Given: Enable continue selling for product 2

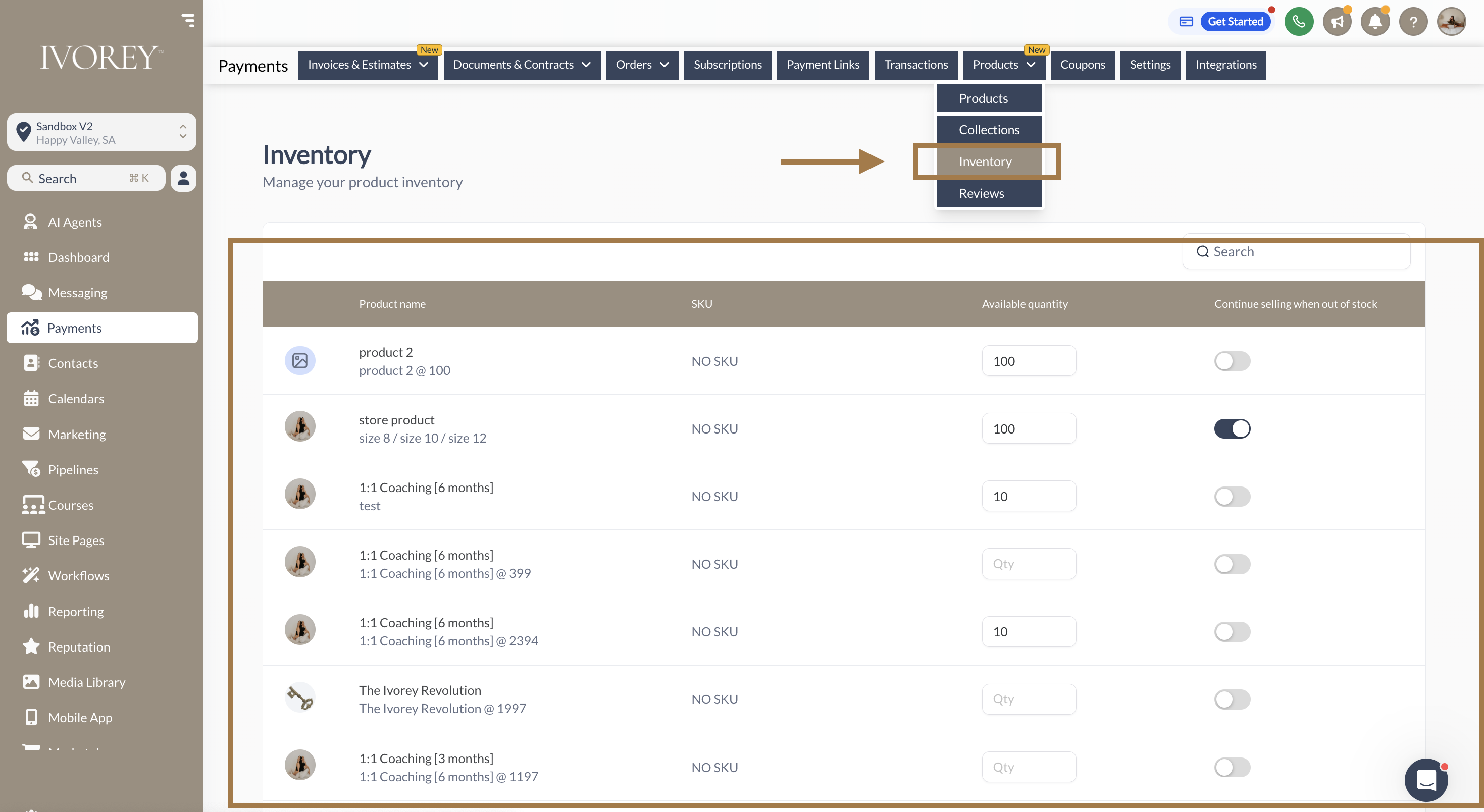Looking at the screenshot, I should [x=1232, y=361].
